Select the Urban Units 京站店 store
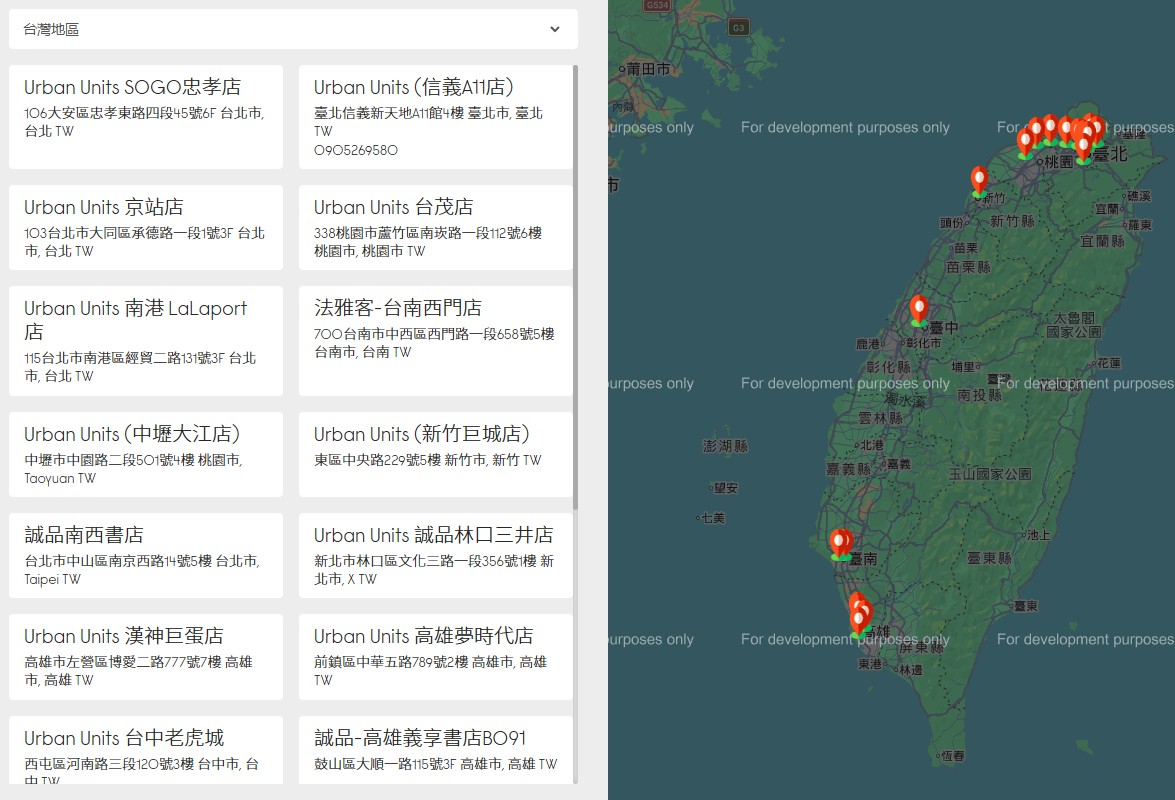This screenshot has height=800, width=1175. [x=146, y=227]
